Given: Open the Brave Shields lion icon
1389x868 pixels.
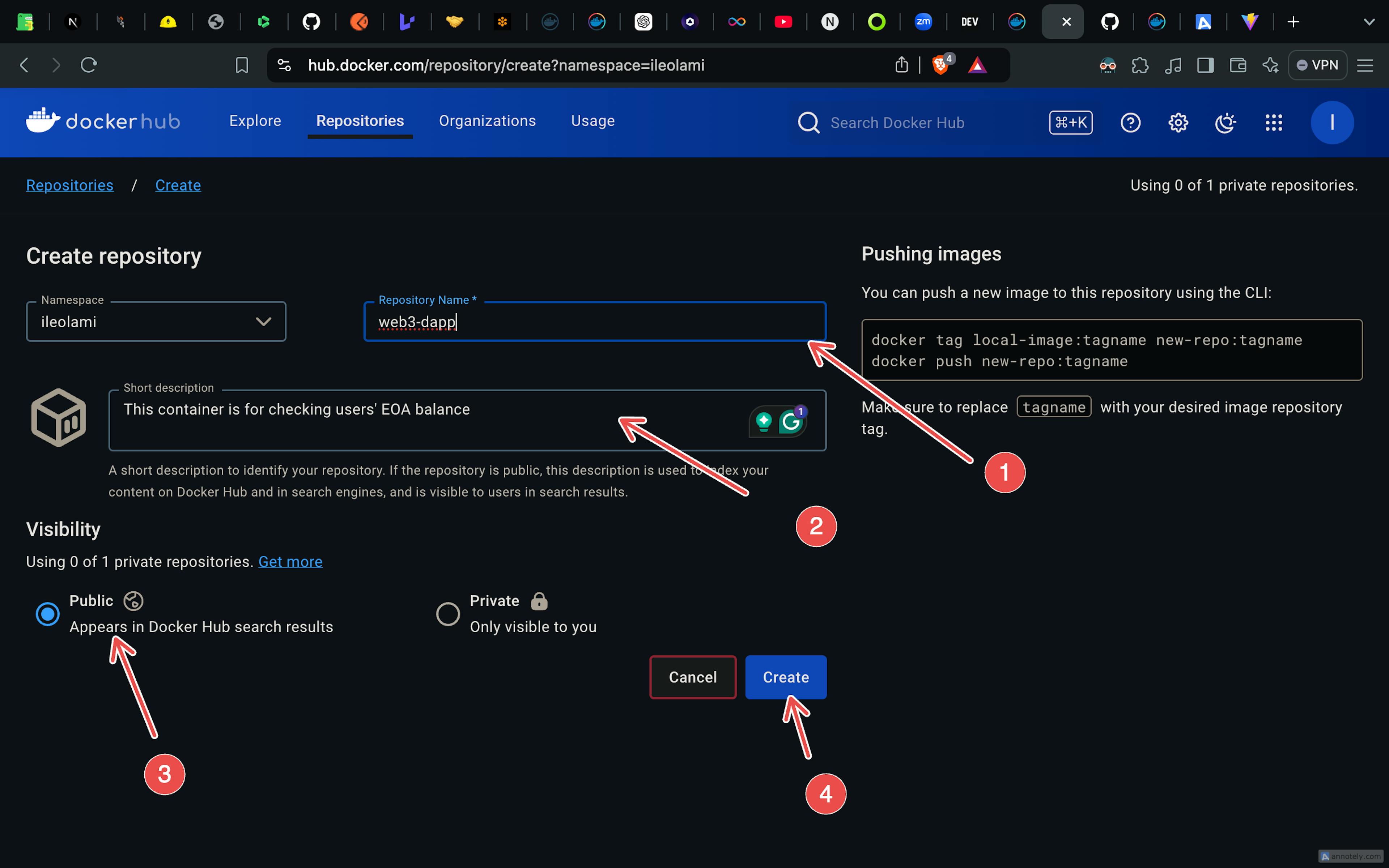Looking at the screenshot, I should (941, 65).
